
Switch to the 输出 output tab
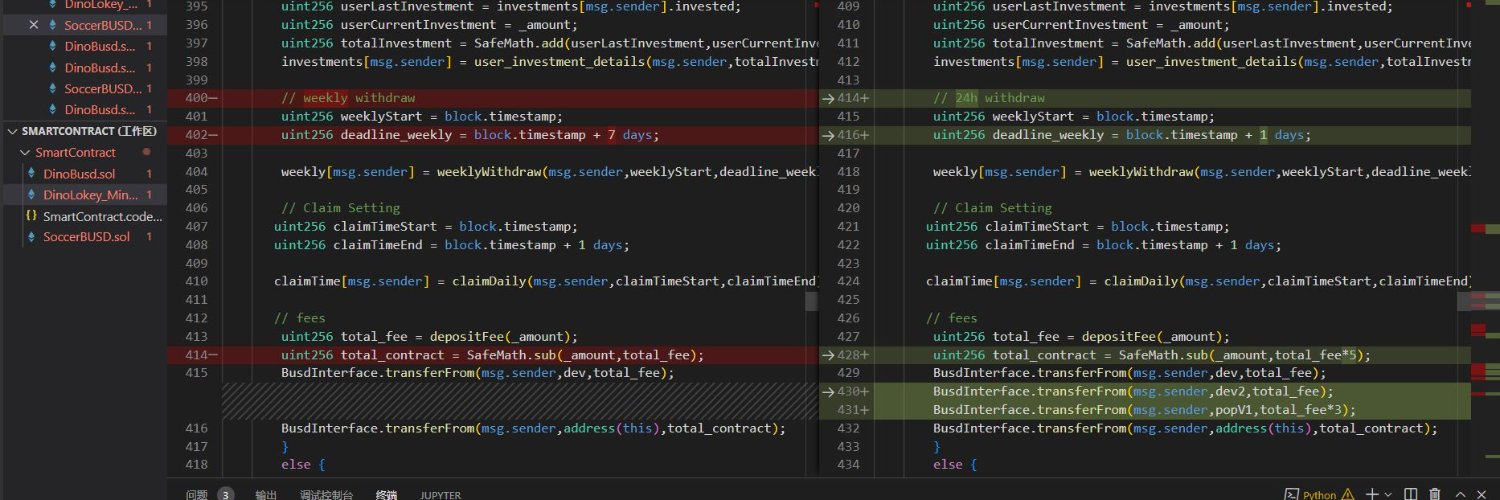[x=266, y=494]
